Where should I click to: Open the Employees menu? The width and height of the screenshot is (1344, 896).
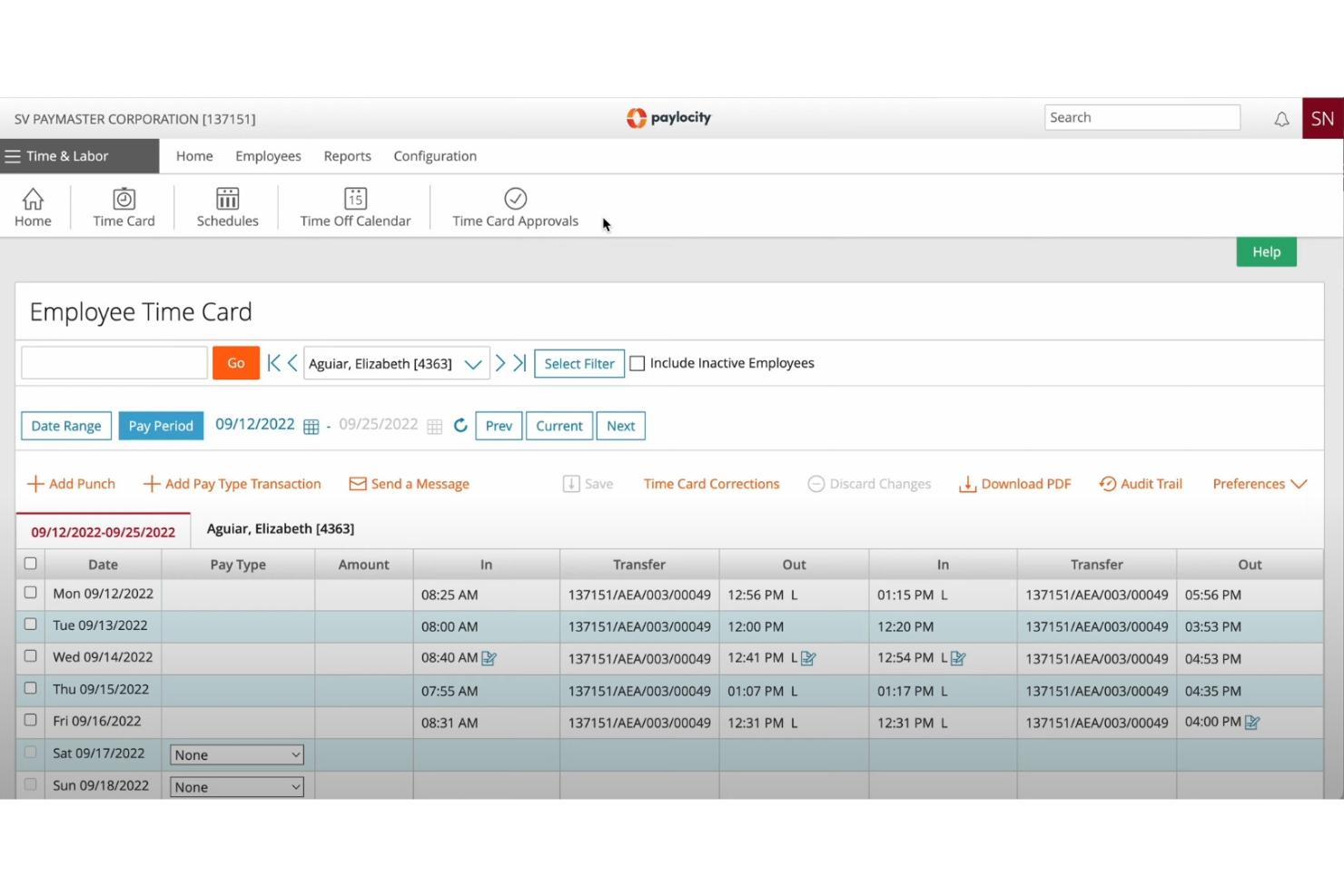tap(268, 156)
